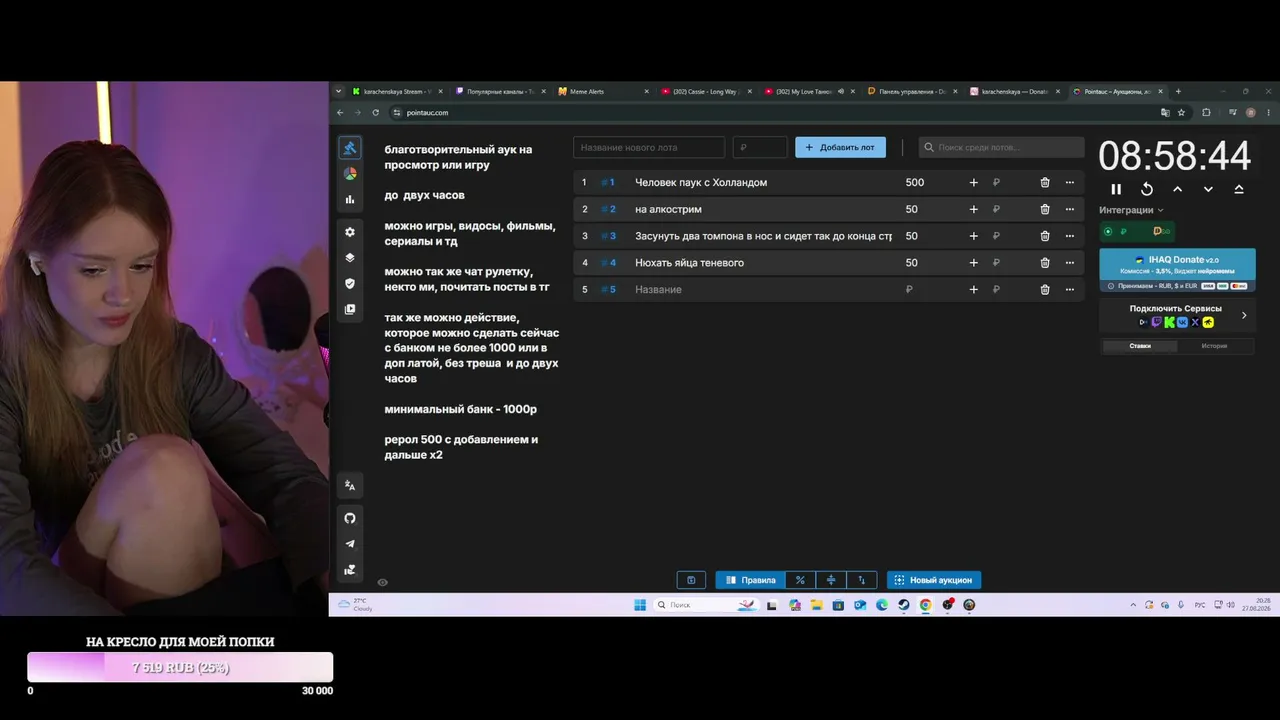Open the IHAQ Donate banner
This screenshot has width=1280, height=720.
tap(1177, 270)
